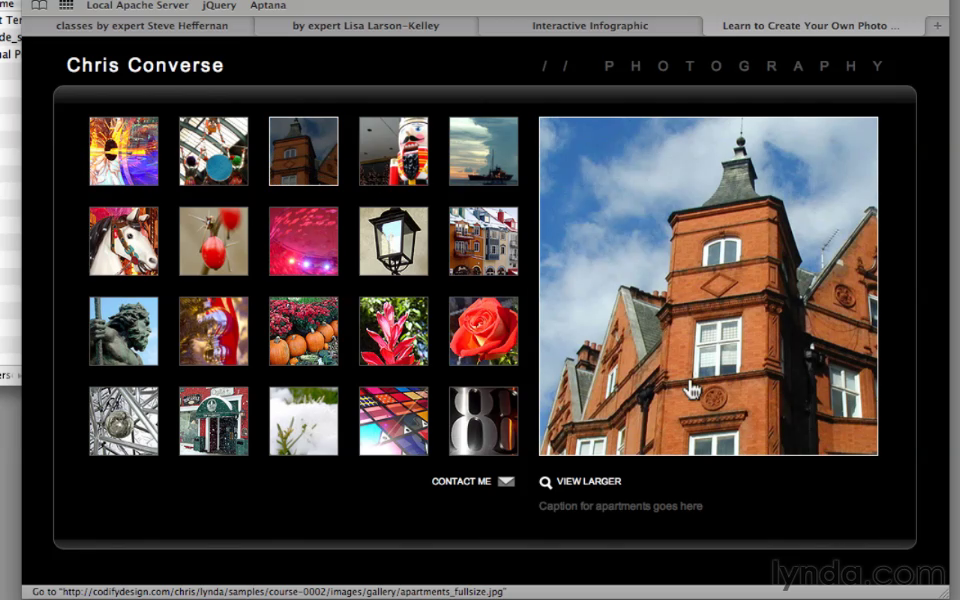Click the CONTACT ME link

coord(461,482)
